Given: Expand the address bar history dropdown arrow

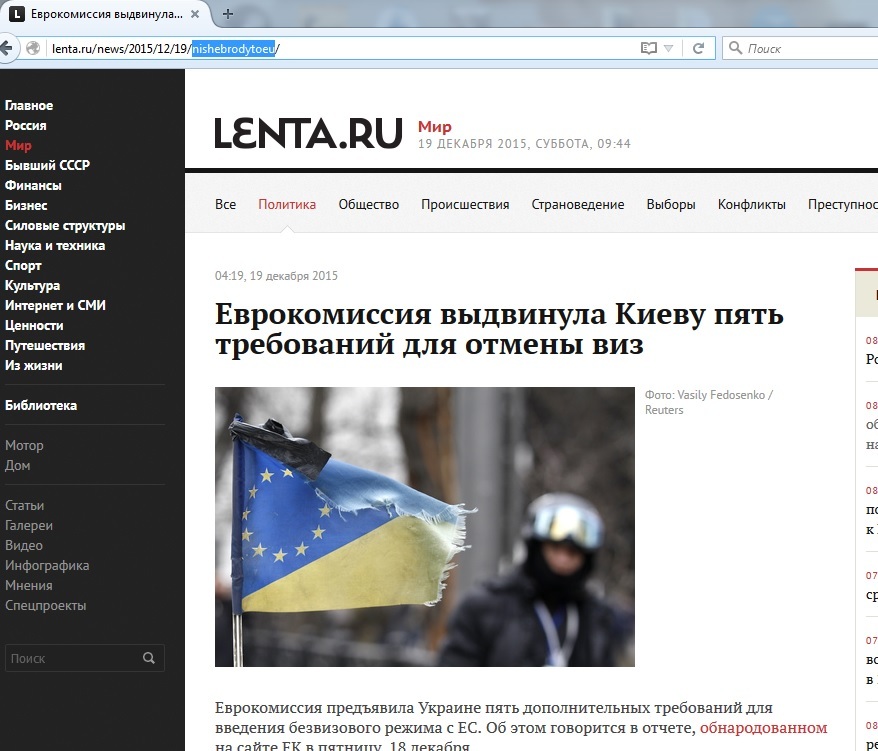Looking at the screenshot, I should (x=669, y=48).
